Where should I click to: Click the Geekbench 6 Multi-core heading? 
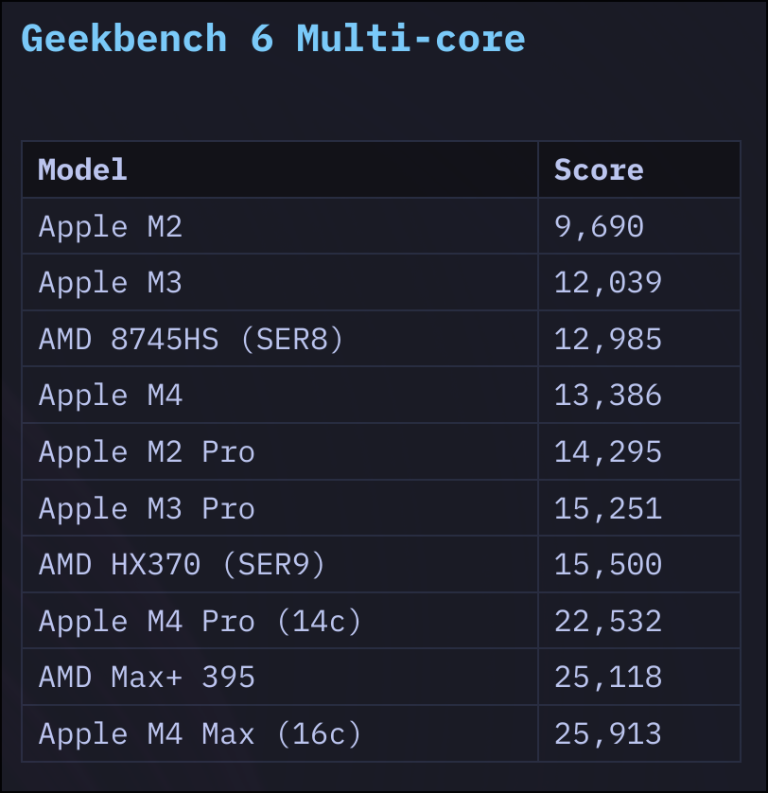pos(272,40)
